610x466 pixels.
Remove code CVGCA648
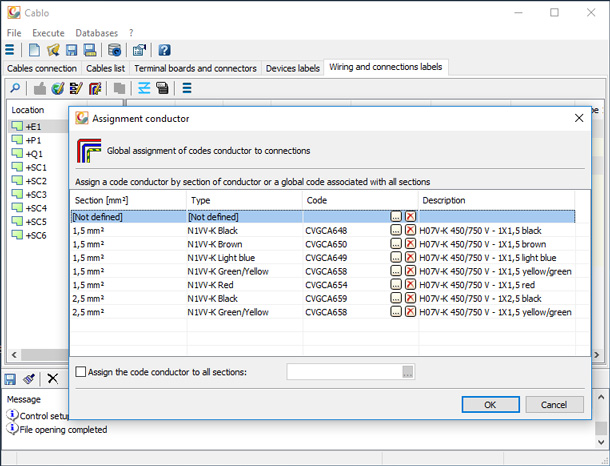(410, 230)
